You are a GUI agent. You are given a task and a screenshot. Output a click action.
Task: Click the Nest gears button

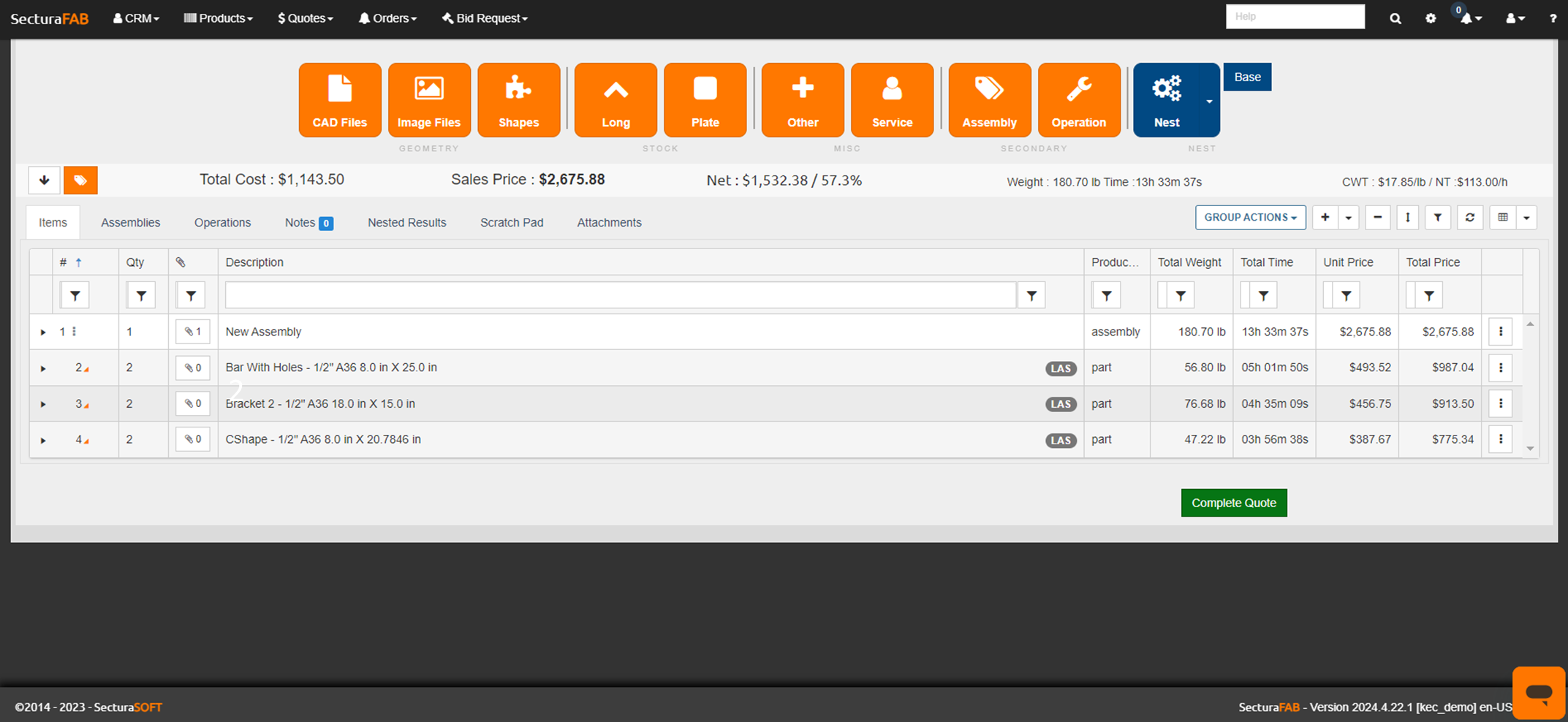[1167, 100]
